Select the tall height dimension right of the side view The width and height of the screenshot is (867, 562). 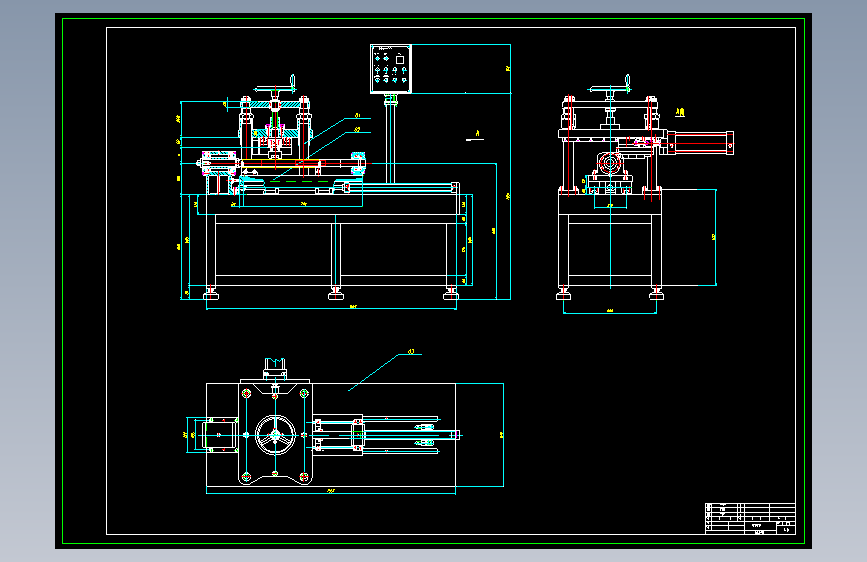pos(715,237)
